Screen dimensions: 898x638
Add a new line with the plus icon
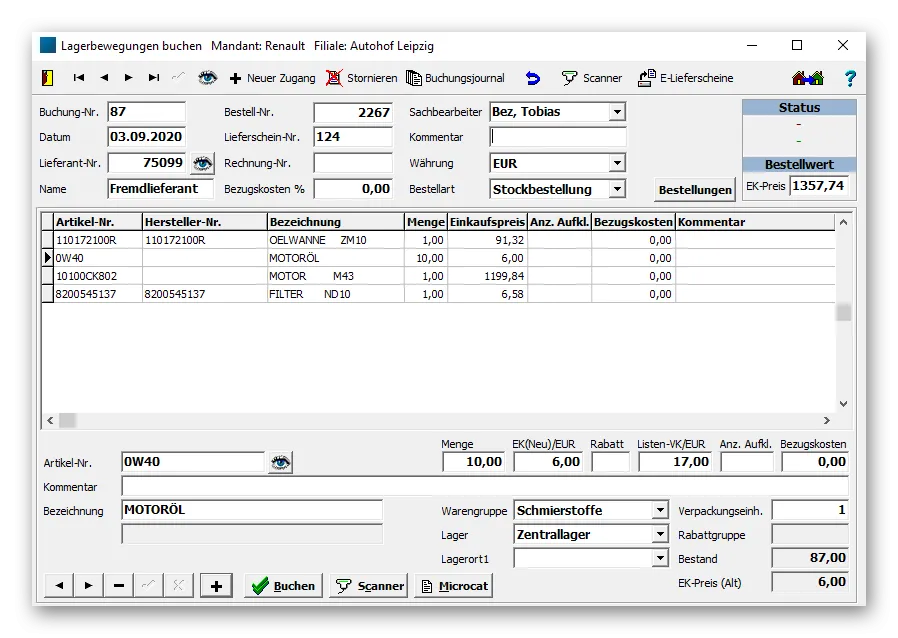(x=216, y=584)
